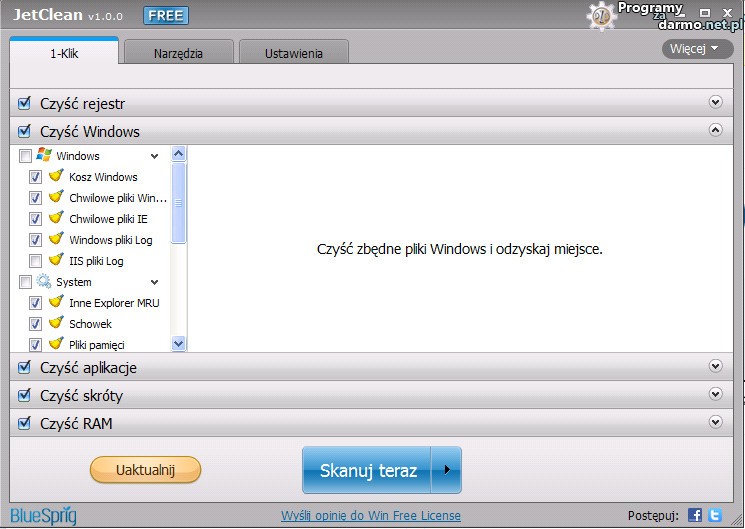745x529 pixels.
Task: Uncheck the Czyść rejestr checkbox
Action: (x=25, y=103)
